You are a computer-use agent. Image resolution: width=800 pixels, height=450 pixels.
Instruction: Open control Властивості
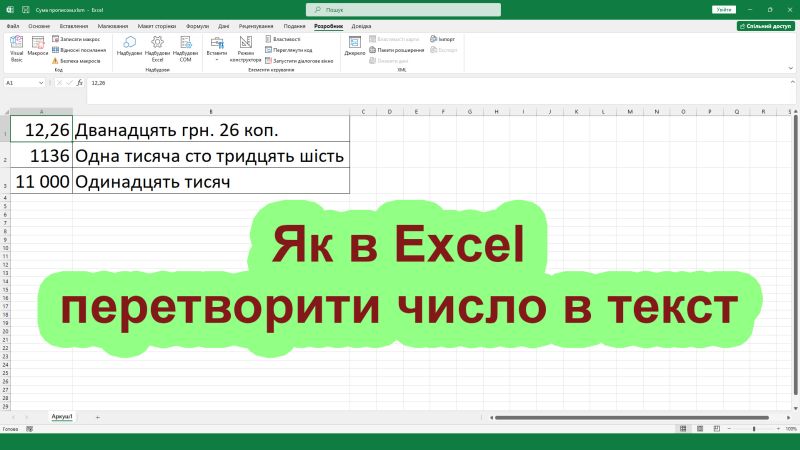point(283,39)
